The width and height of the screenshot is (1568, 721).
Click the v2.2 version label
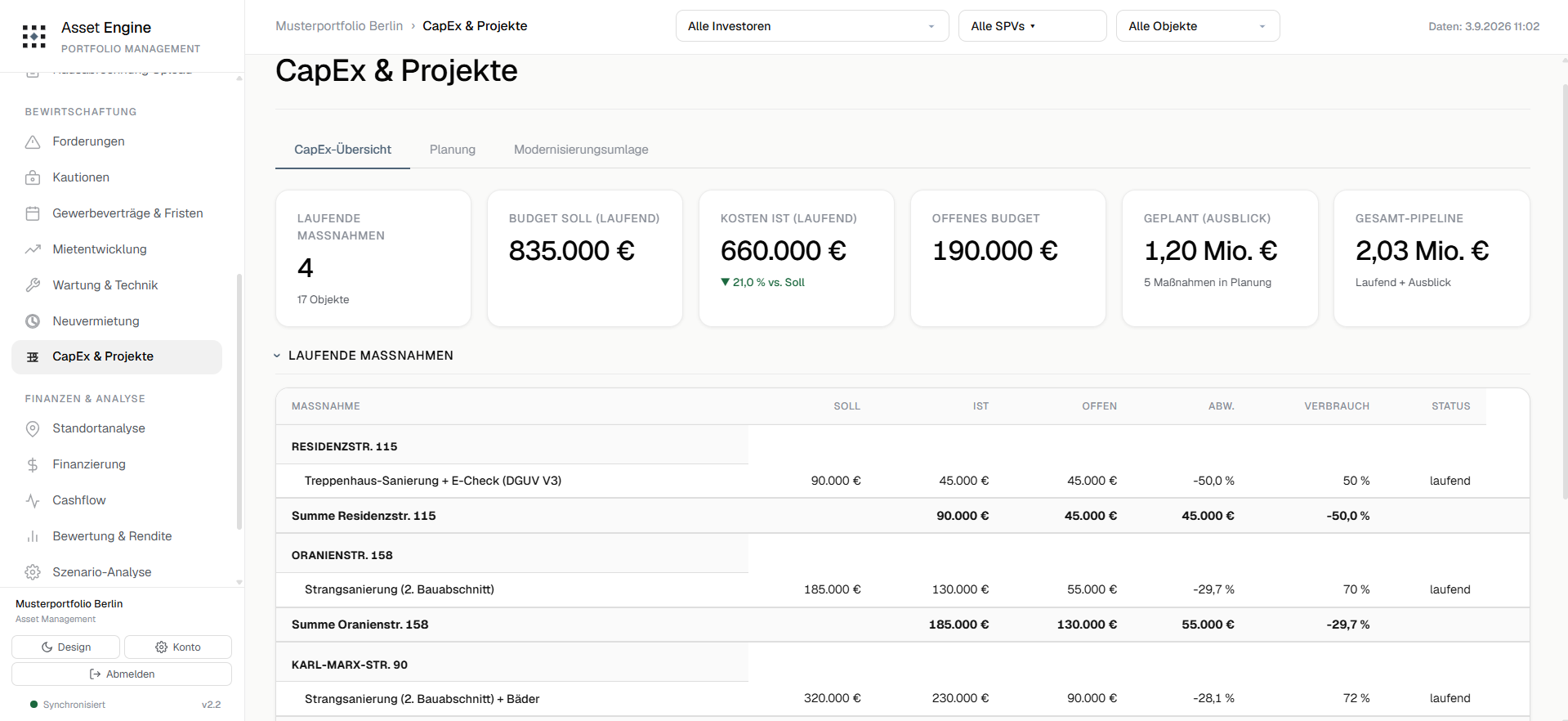tap(211, 705)
